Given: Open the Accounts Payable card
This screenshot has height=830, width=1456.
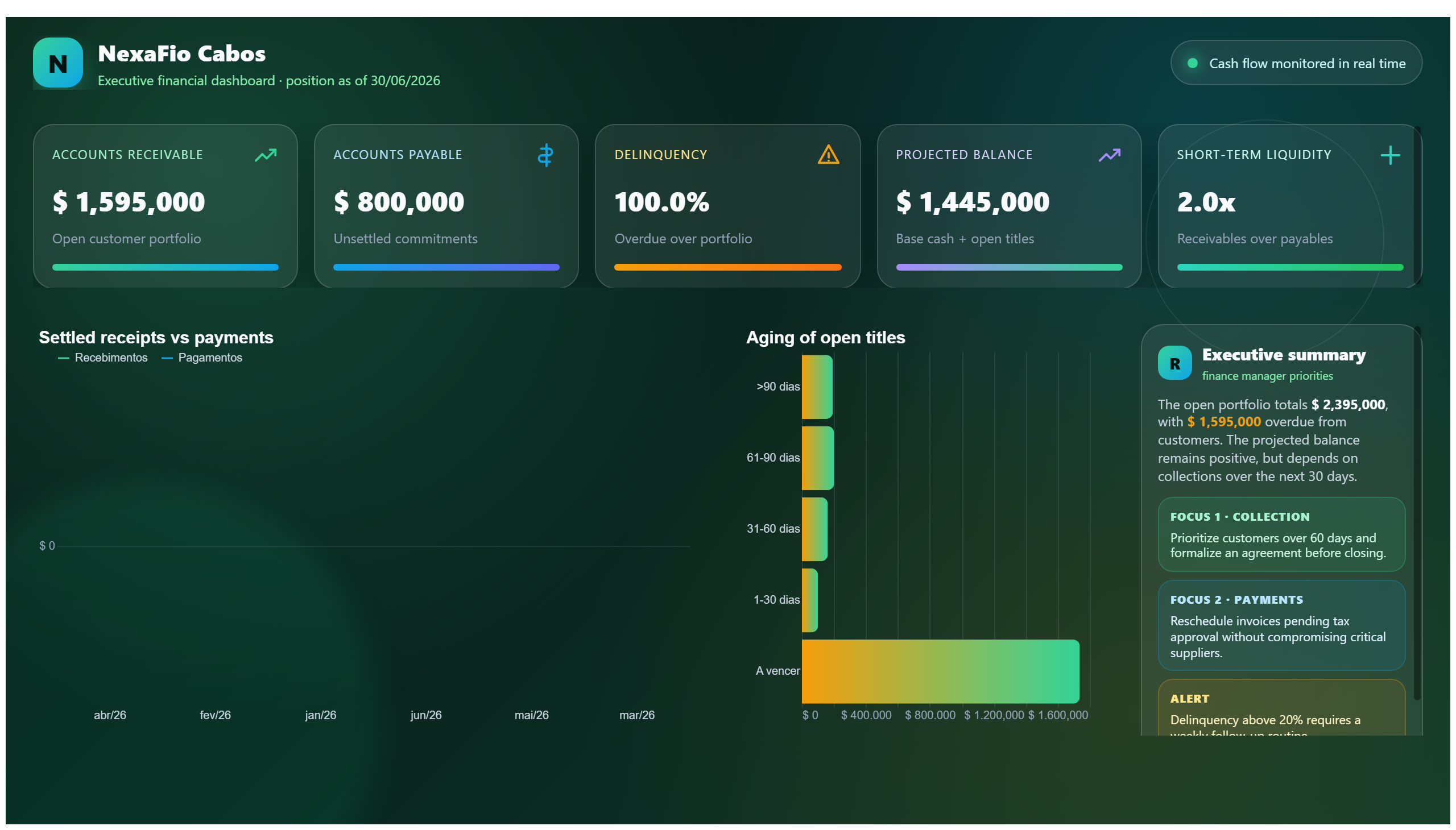Looking at the screenshot, I should click(446, 206).
